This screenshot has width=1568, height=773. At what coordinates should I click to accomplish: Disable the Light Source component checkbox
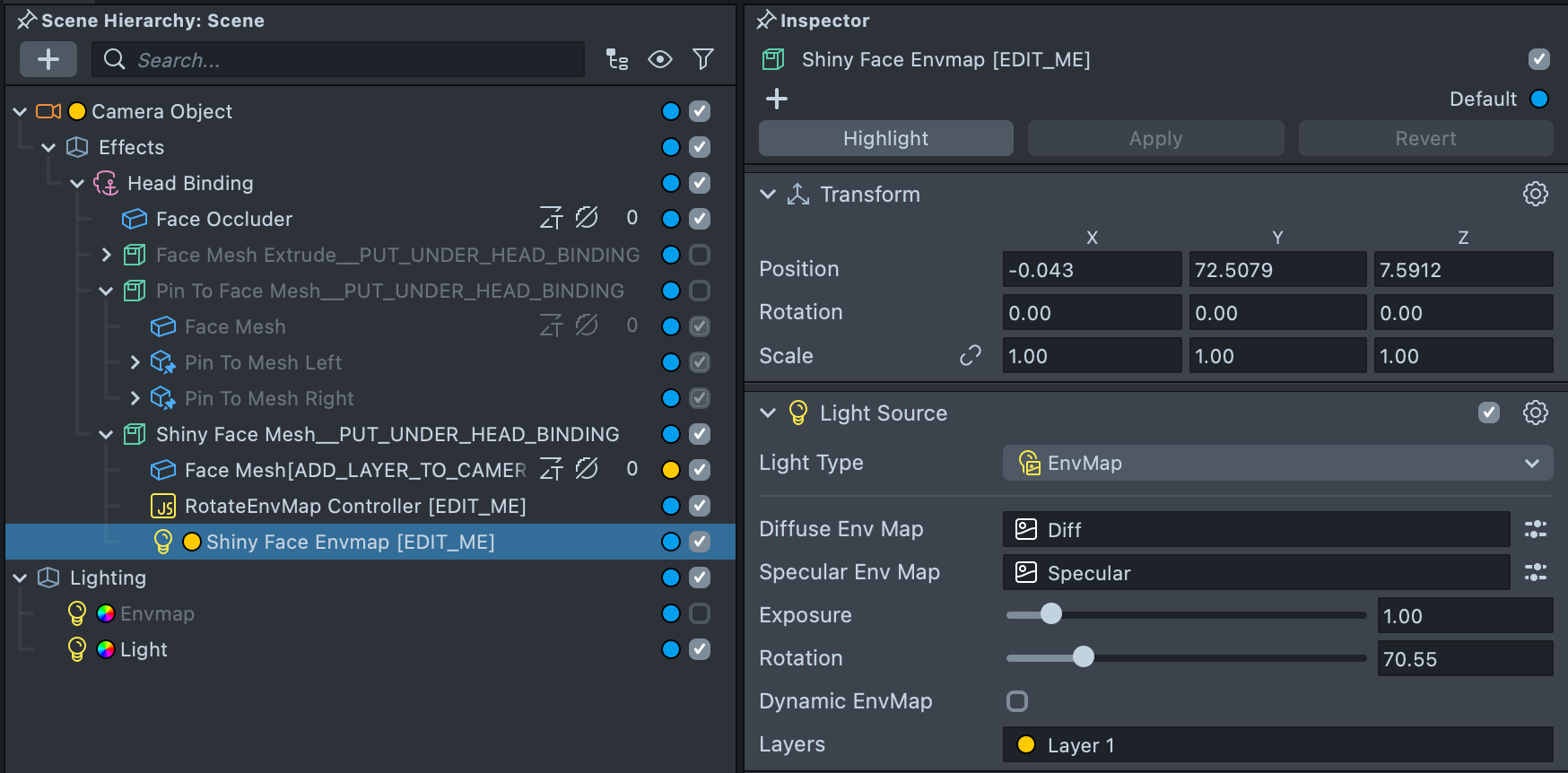(x=1489, y=413)
